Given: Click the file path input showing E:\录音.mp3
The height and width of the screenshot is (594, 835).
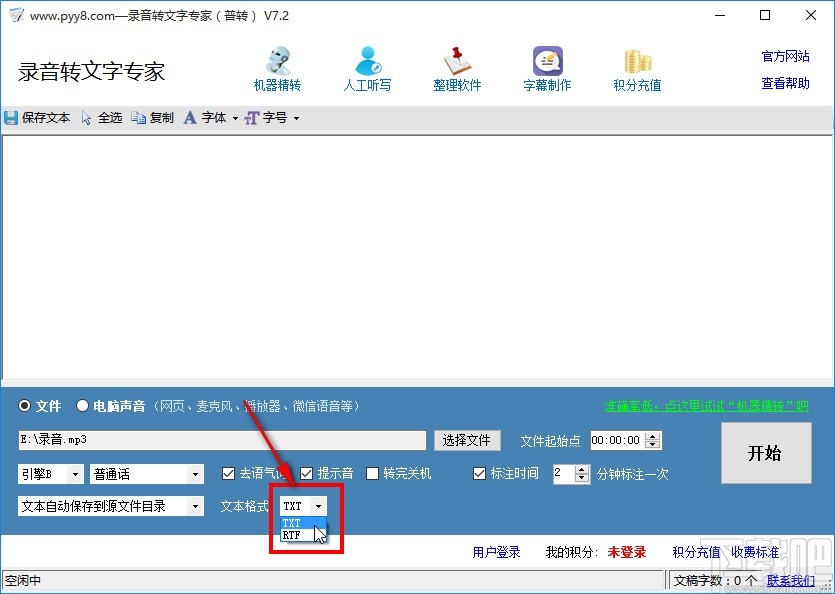Looking at the screenshot, I should point(220,440).
